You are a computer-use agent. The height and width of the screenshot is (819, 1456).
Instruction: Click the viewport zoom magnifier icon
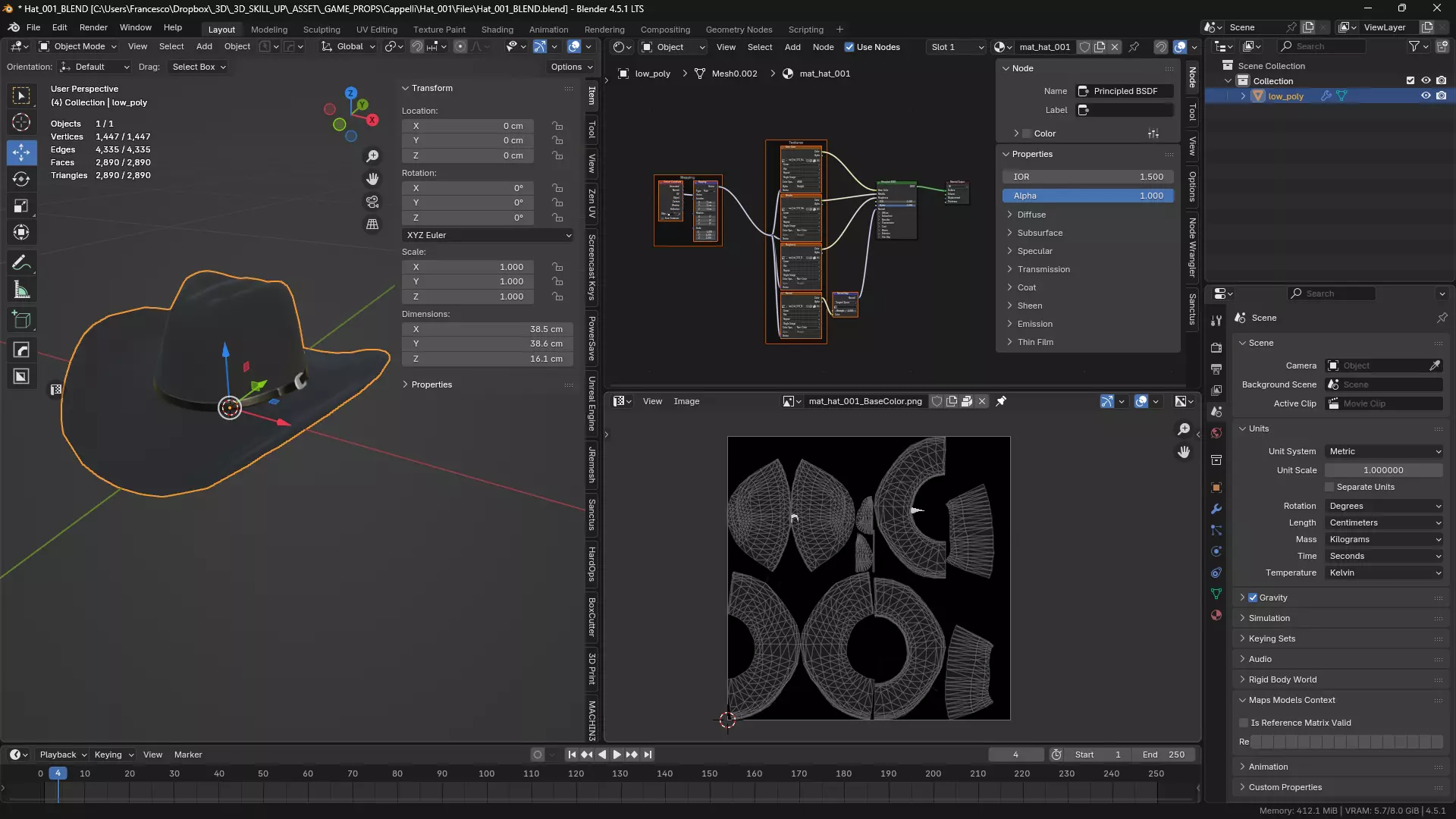click(372, 156)
